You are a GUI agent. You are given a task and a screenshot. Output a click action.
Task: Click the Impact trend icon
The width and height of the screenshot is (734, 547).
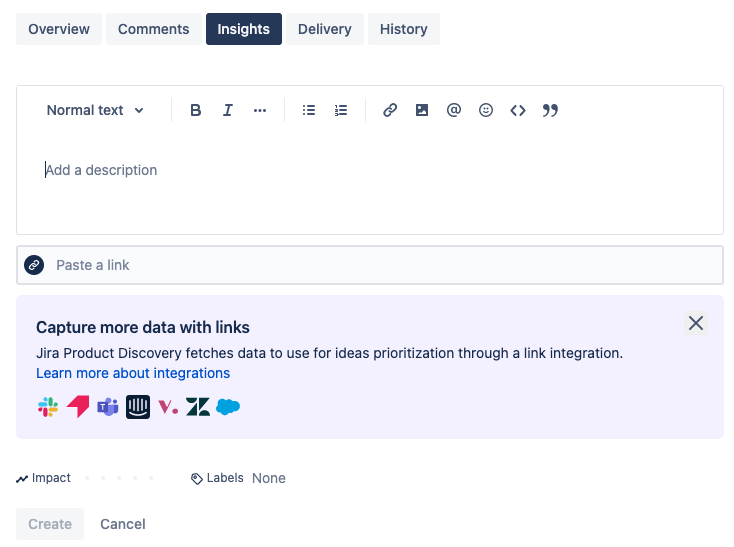(22, 479)
